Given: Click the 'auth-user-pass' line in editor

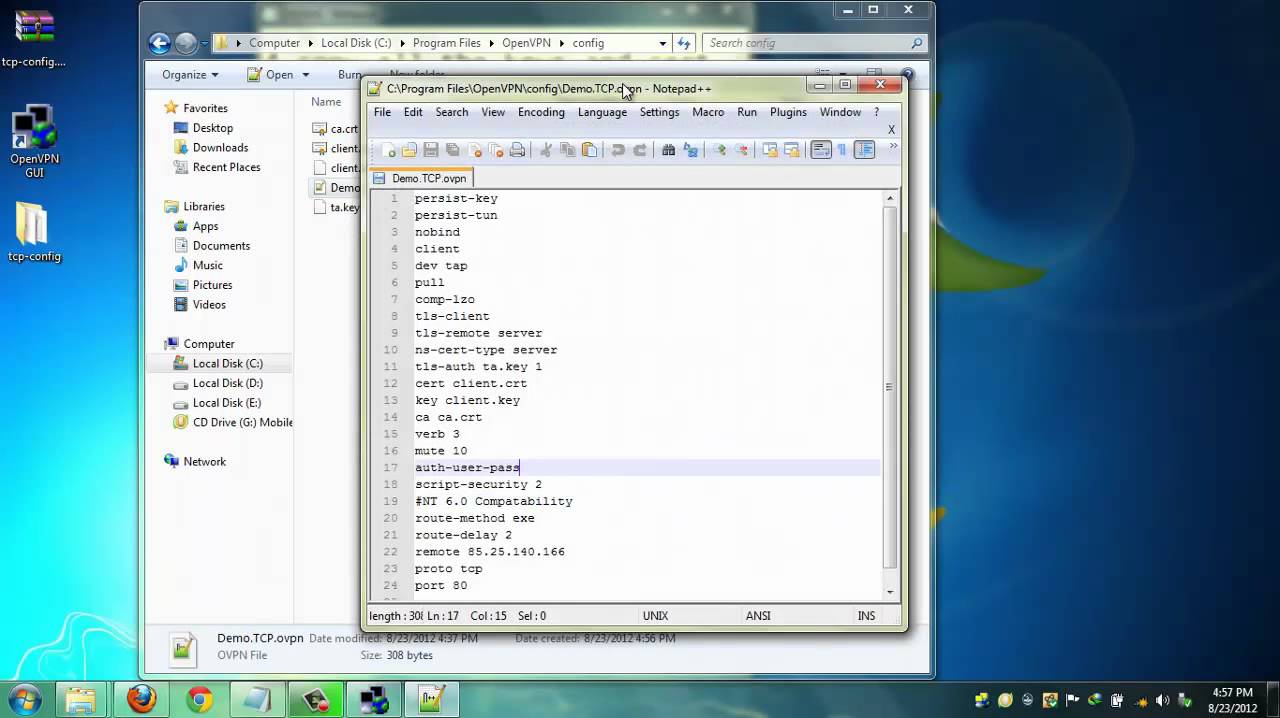Looking at the screenshot, I should pos(467,468).
